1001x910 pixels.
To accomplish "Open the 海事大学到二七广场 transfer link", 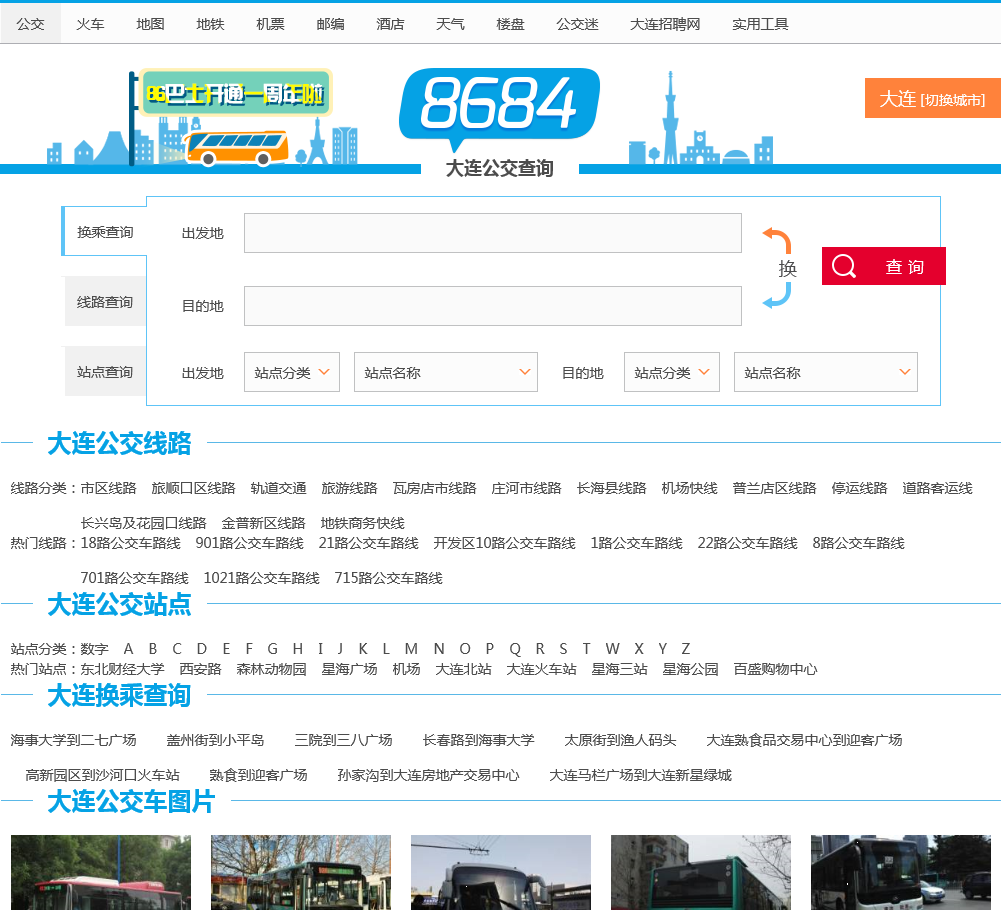I will coord(73,739).
